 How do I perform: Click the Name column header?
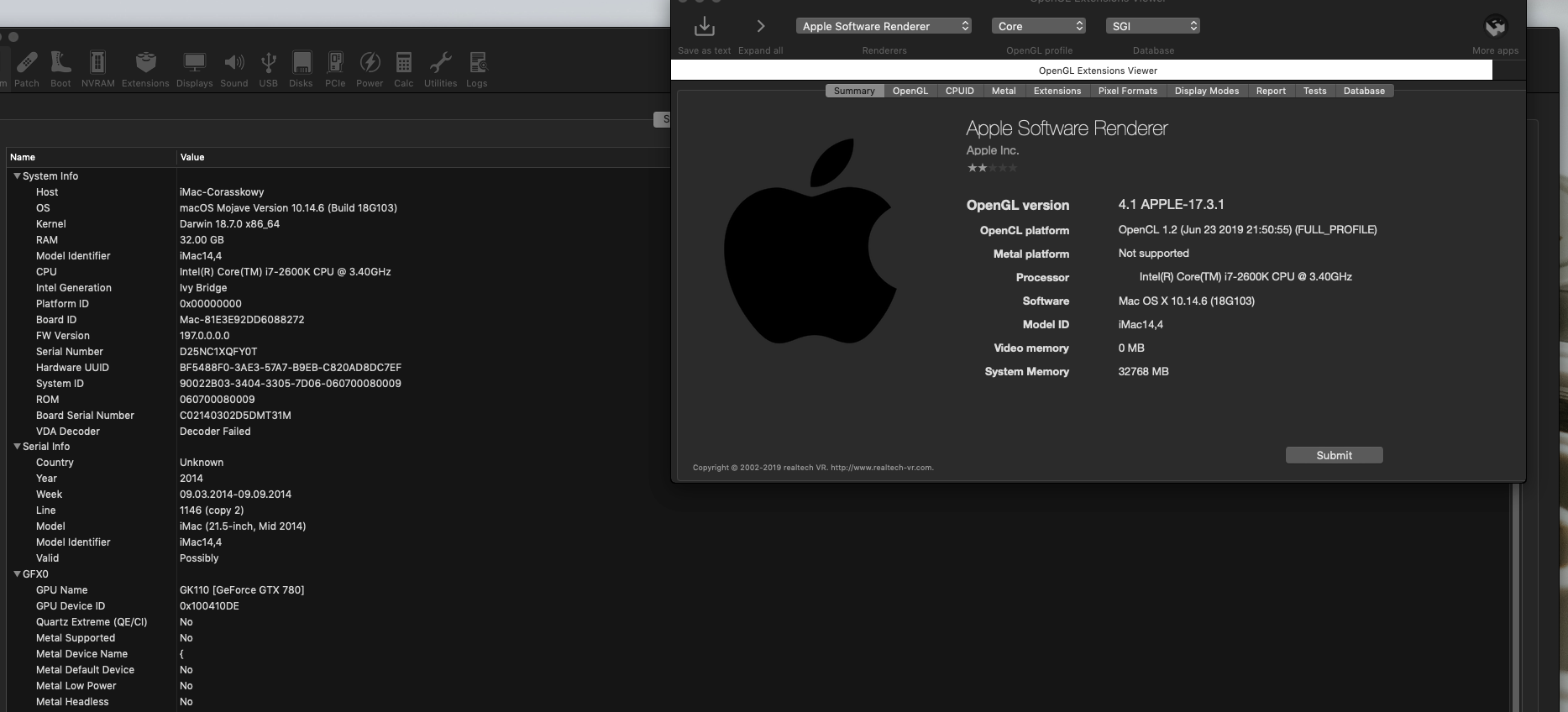tap(92, 157)
